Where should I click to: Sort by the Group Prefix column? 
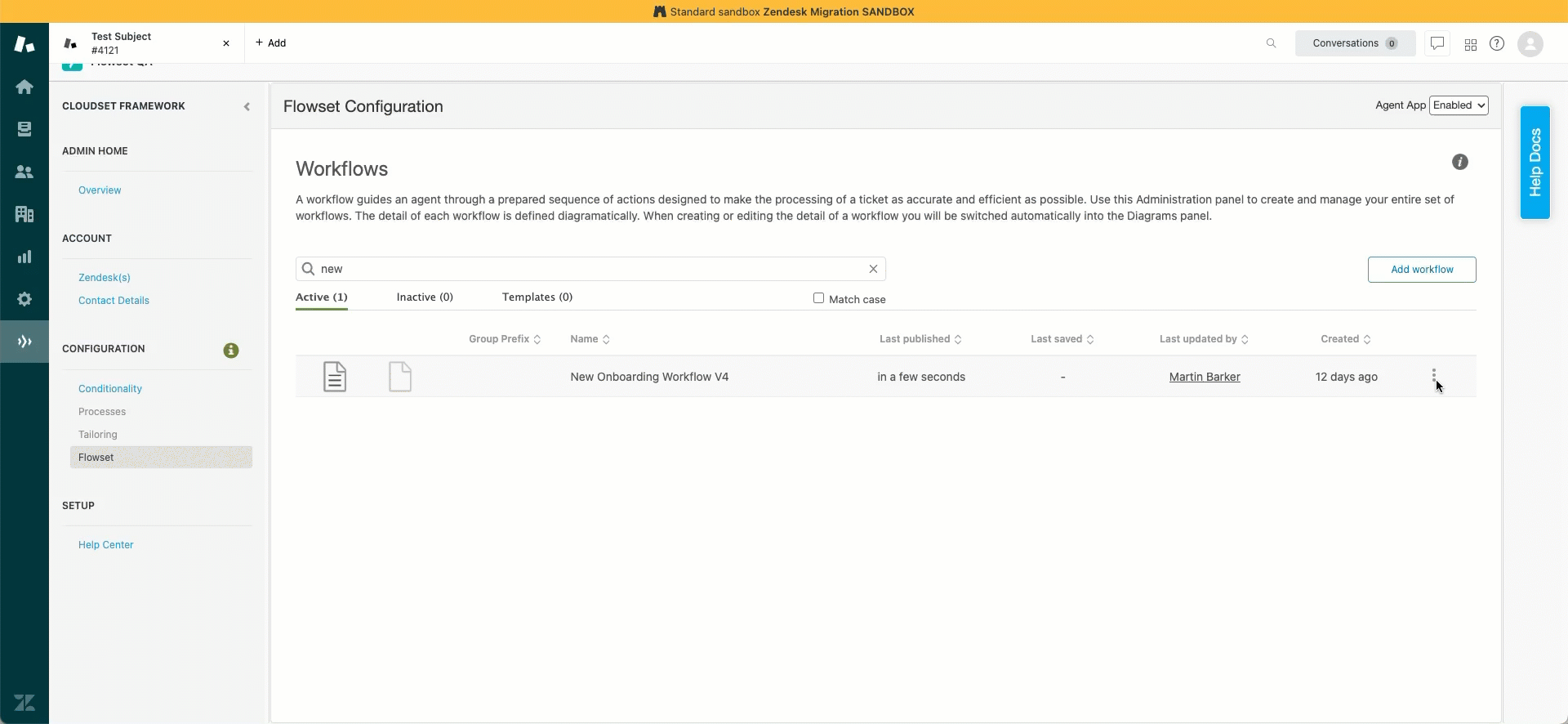(505, 339)
